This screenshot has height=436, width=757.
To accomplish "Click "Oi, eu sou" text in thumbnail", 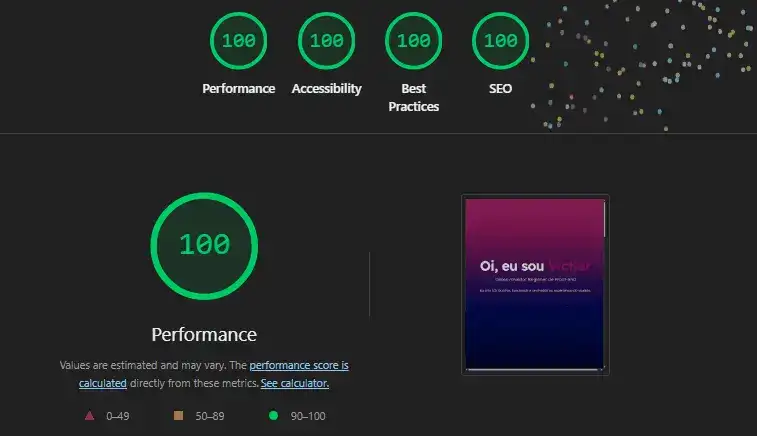I will tap(511, 266).
